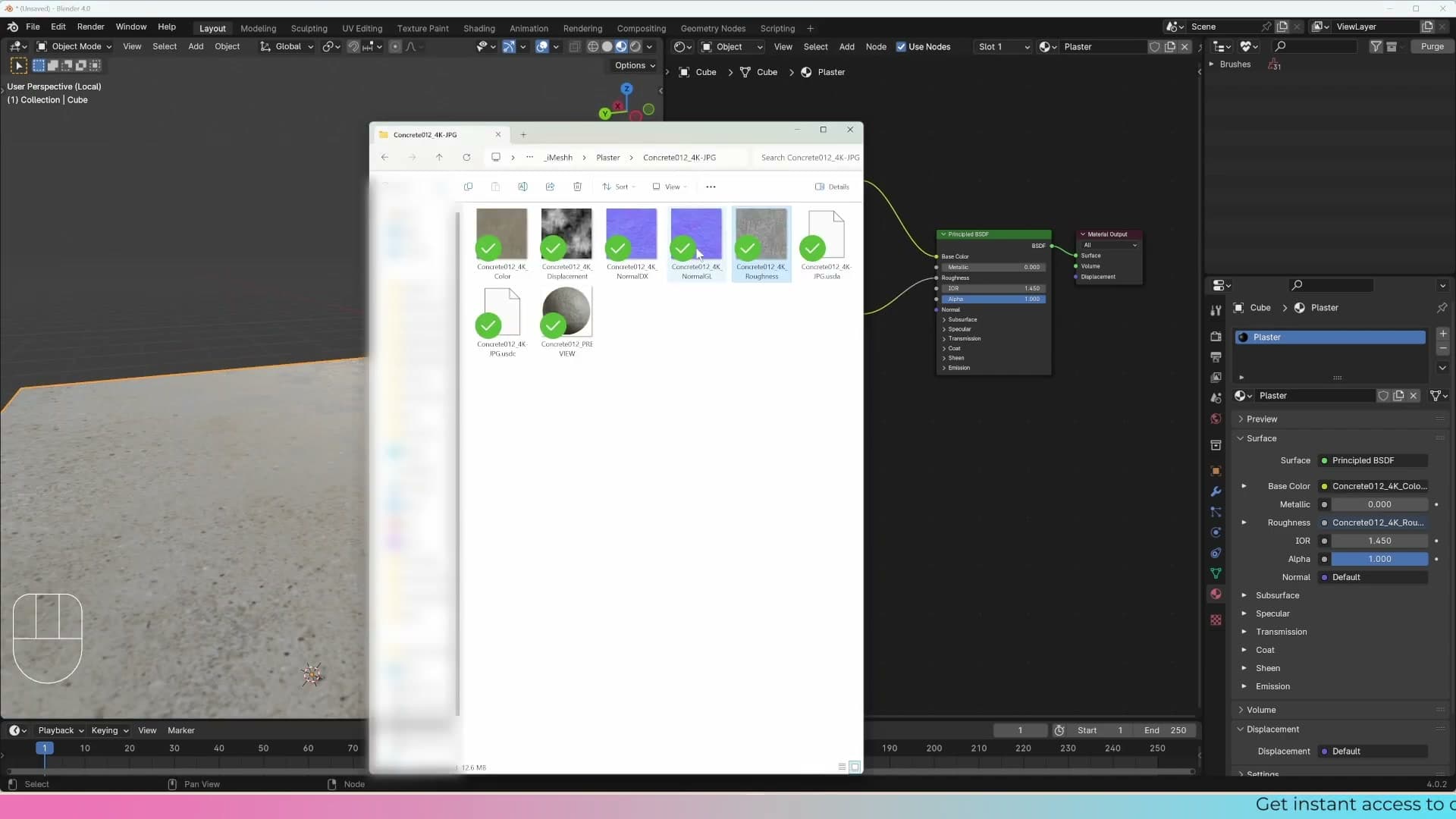Open Explorer's more options ellipsis menu

point(711,187)
